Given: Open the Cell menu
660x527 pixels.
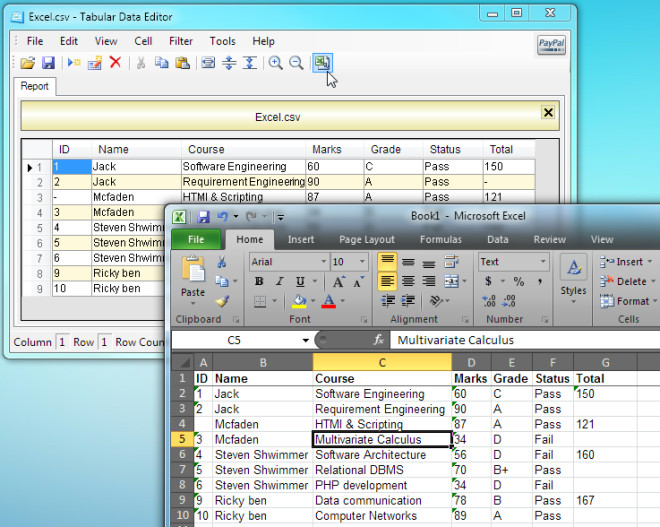Looking at the screenshot, I should (143, 41).
